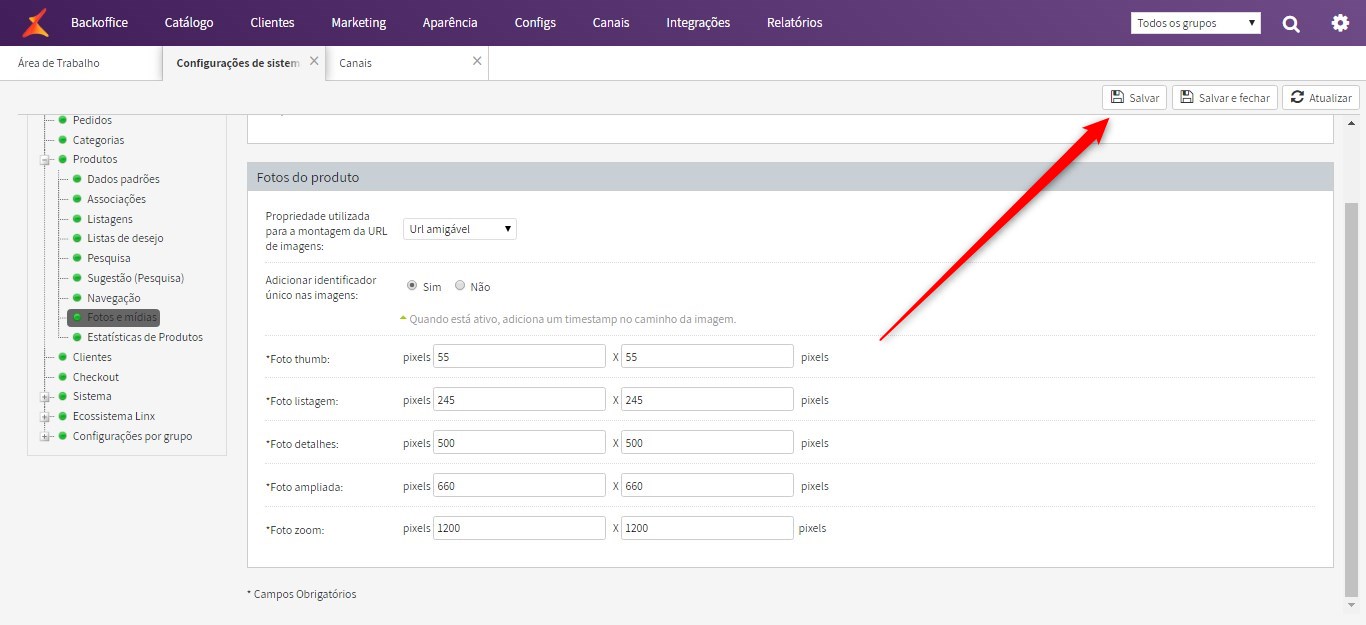Select Clientes in the tree
This screenshot has height=625, width=1366.
(x=92, y=357)
